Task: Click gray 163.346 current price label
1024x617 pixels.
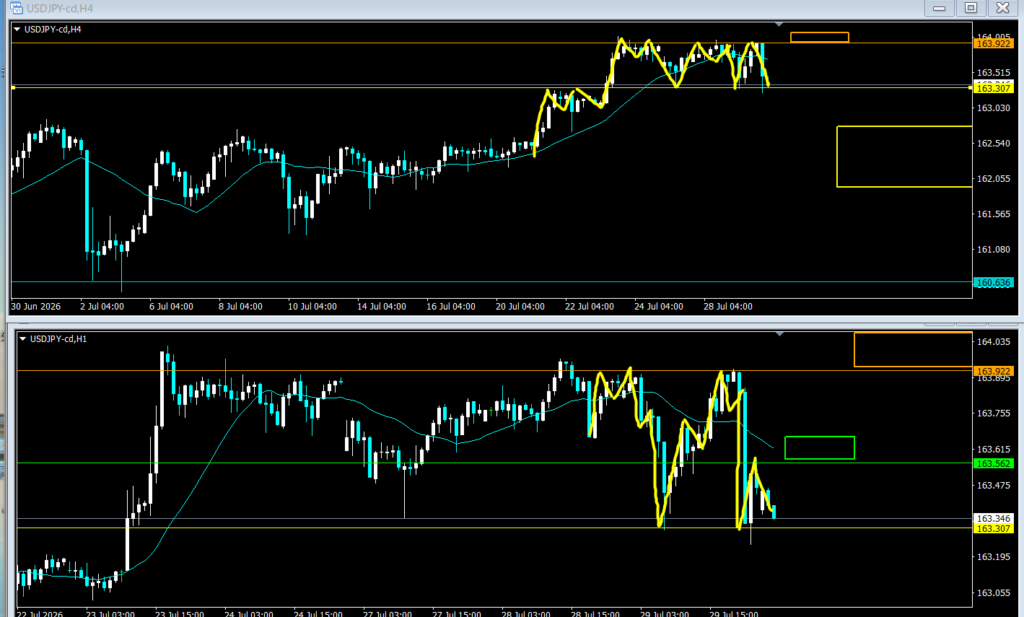Action: 993,518
